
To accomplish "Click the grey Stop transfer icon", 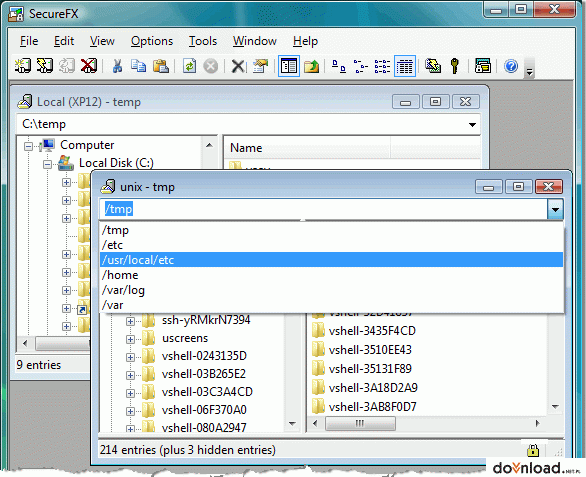I will pos(211,67).
